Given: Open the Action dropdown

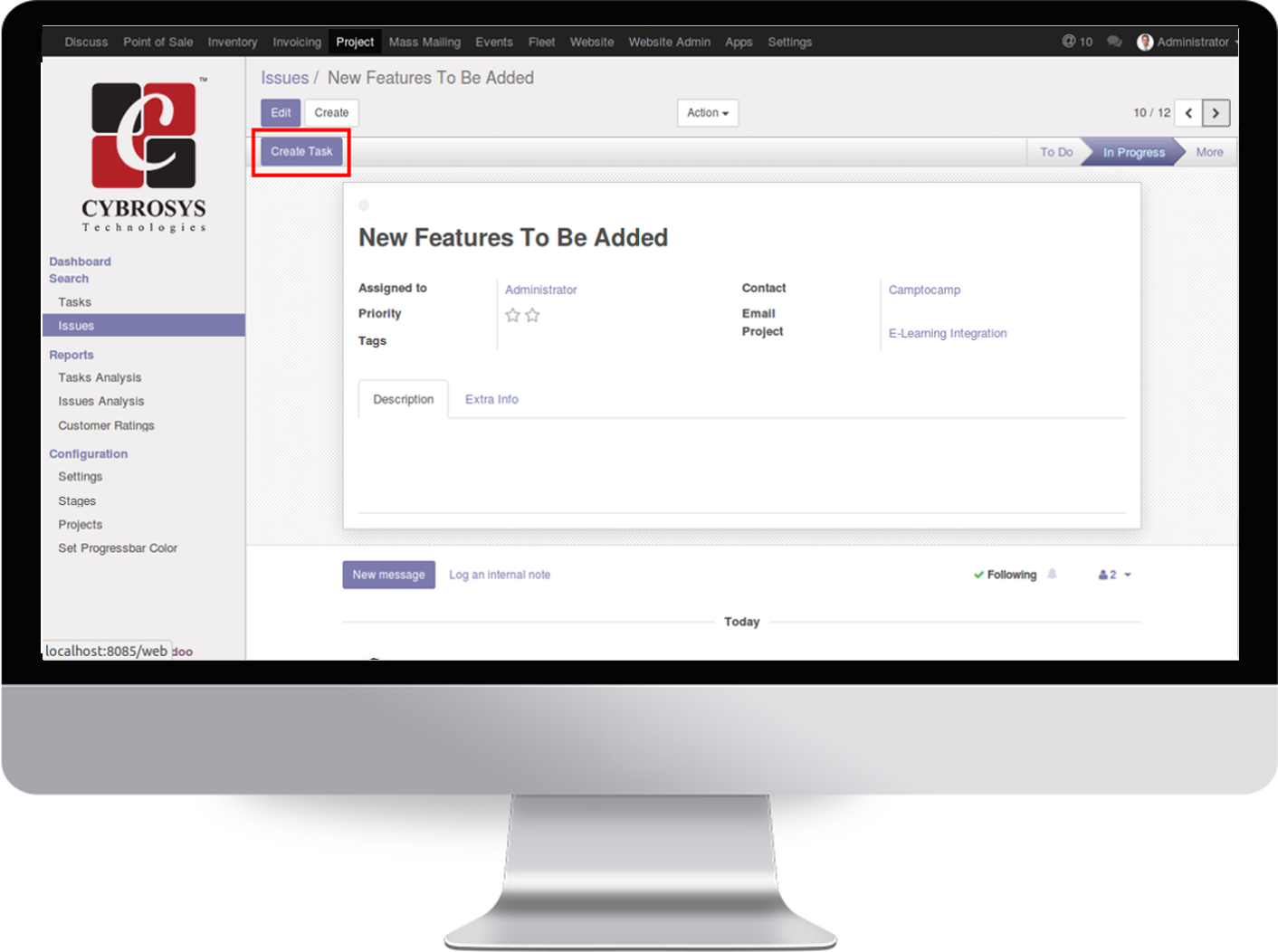Looking at the screenshot, I should 708,113.
